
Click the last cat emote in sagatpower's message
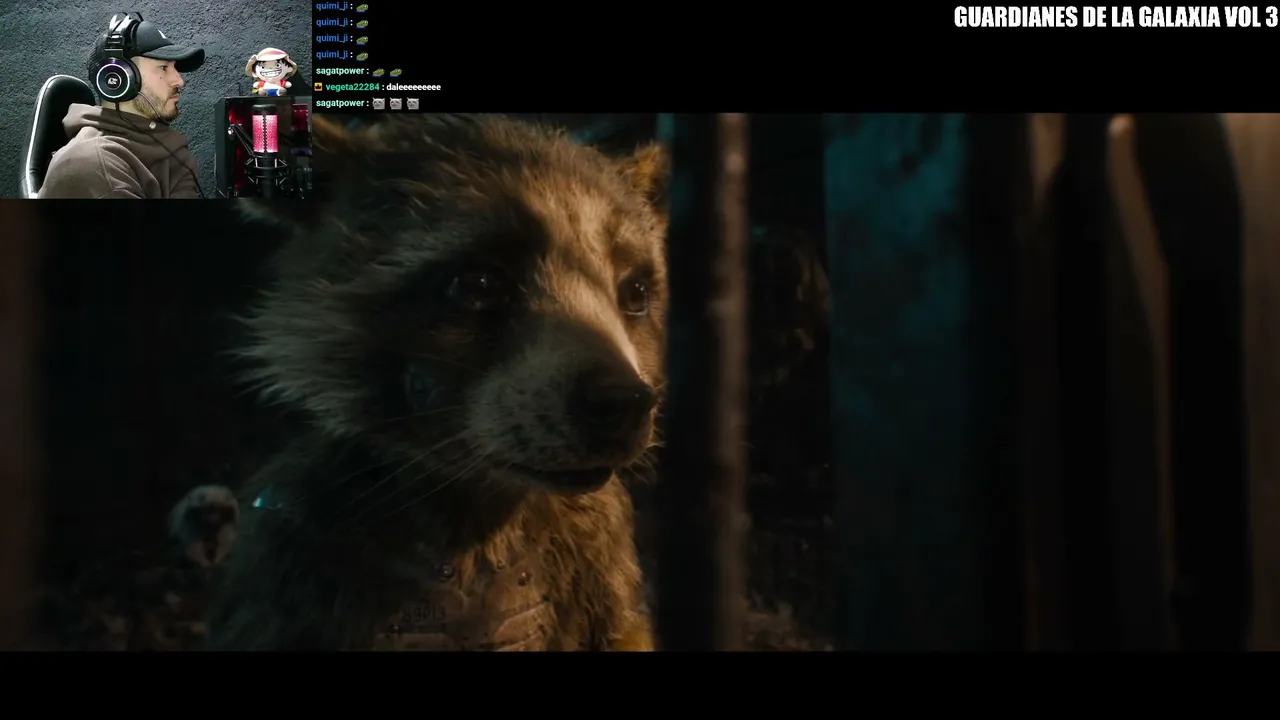[x=413, y=104]
